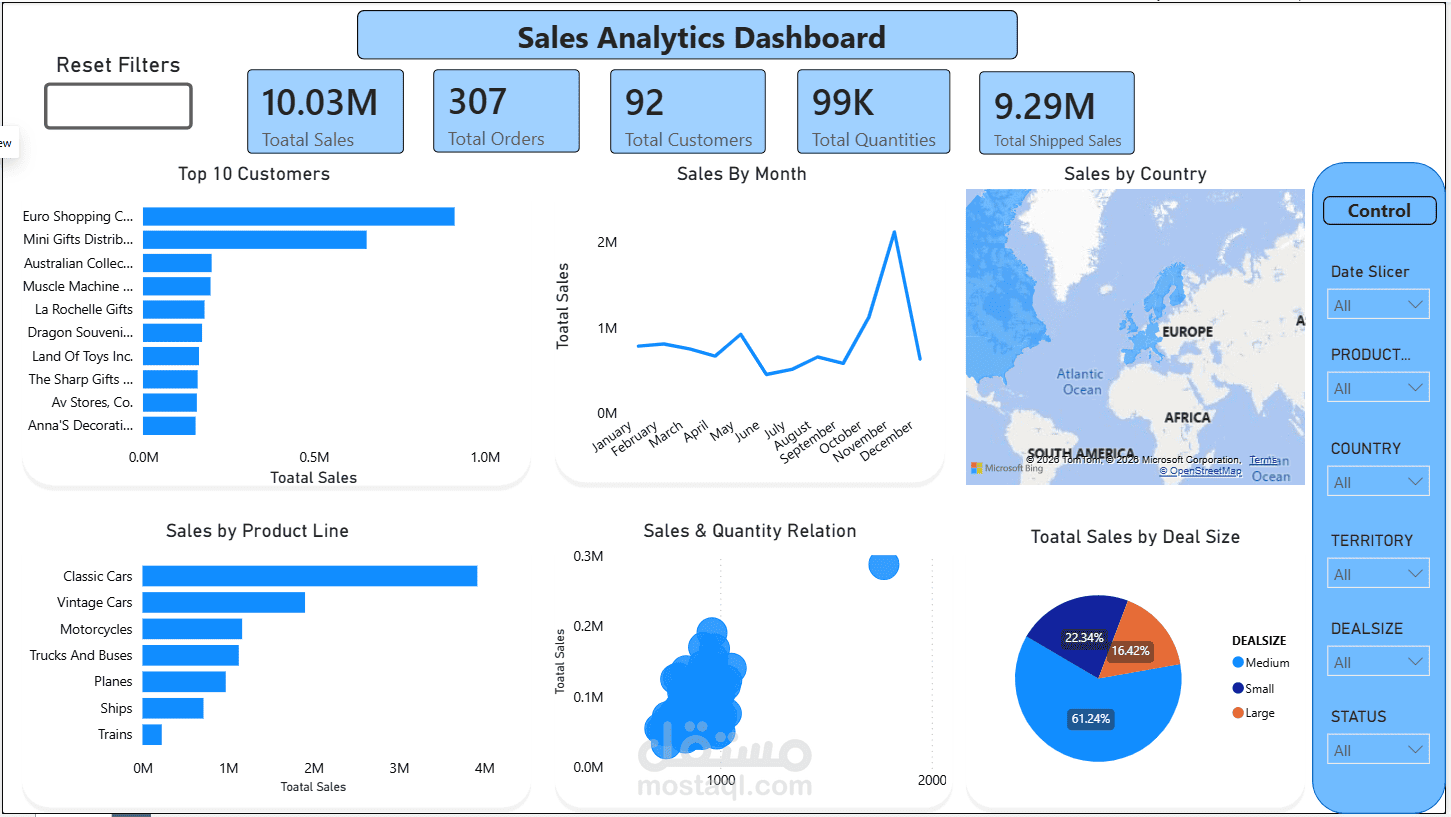Screen dimensions: 1451x817
Task: Click the Total Orders 307 card
Action: click(x=506, y=111)
